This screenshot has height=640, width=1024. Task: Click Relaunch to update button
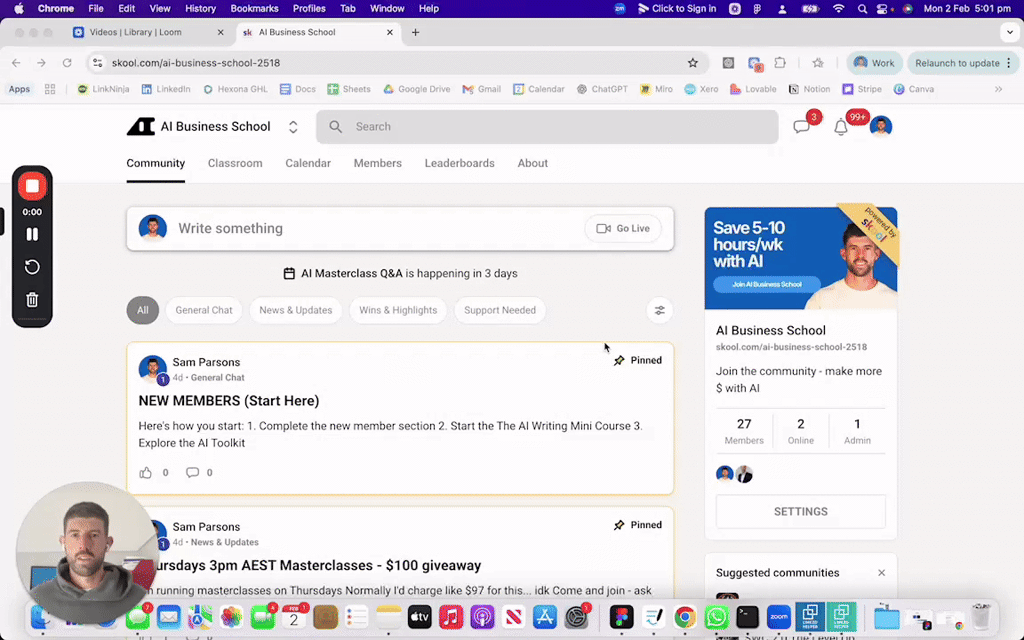(963, 63)
